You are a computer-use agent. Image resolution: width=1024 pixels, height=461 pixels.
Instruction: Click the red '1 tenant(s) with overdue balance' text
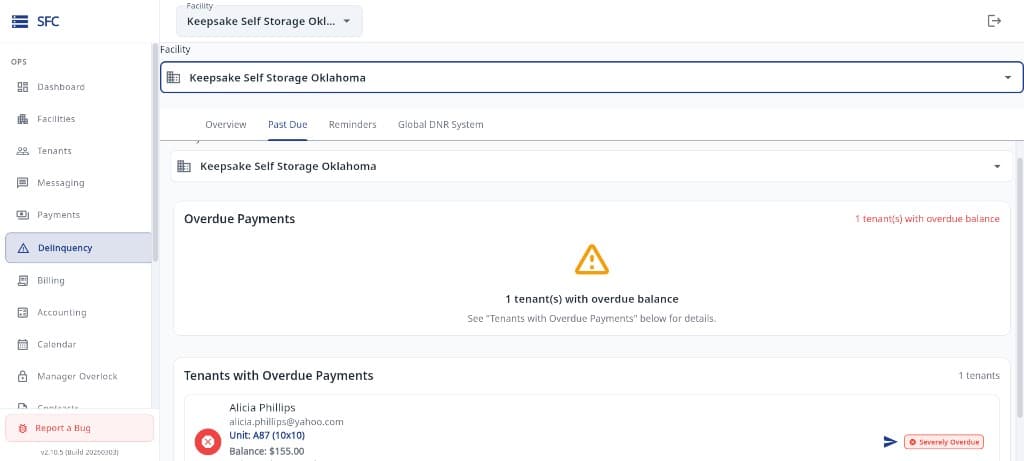click(x=927, y=219)
